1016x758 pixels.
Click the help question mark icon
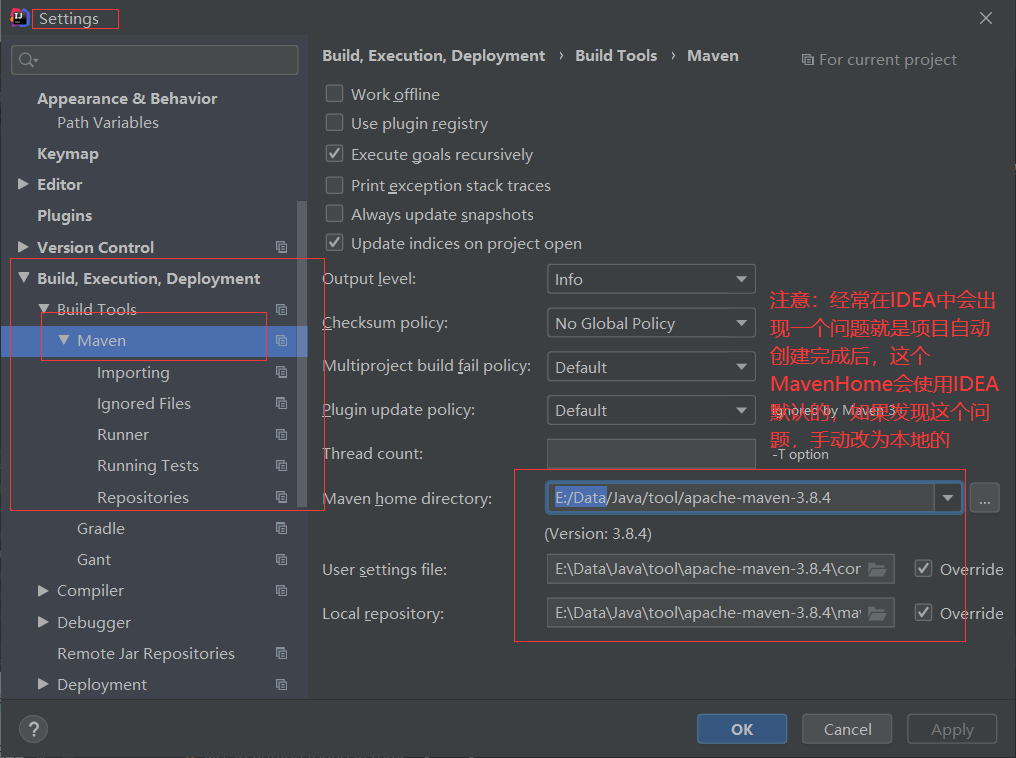coord(33,729)
